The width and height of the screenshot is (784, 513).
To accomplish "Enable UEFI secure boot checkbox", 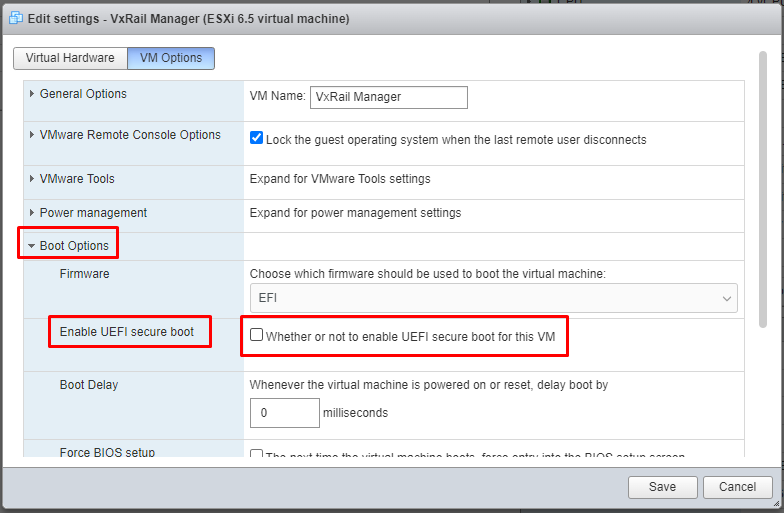I will point(257,336).
